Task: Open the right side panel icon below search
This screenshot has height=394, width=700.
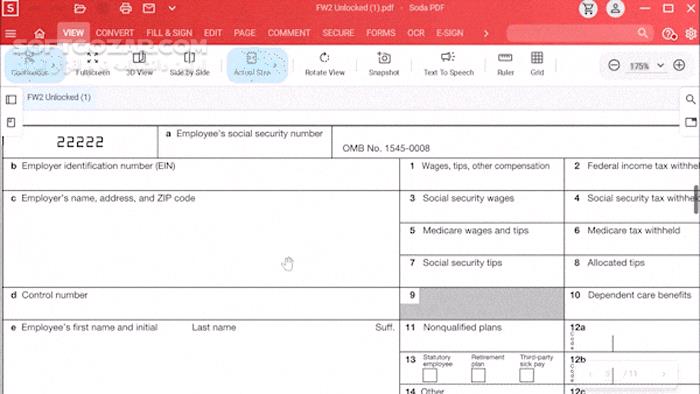Action: (690, 122)
